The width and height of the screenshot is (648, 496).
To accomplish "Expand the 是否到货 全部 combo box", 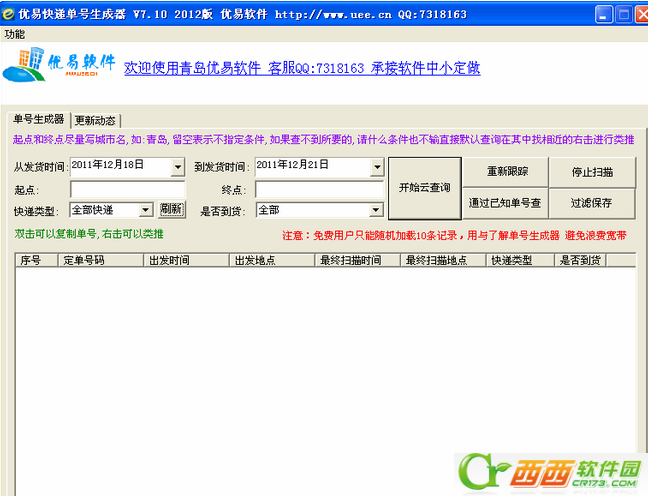I will coord(375,210).
